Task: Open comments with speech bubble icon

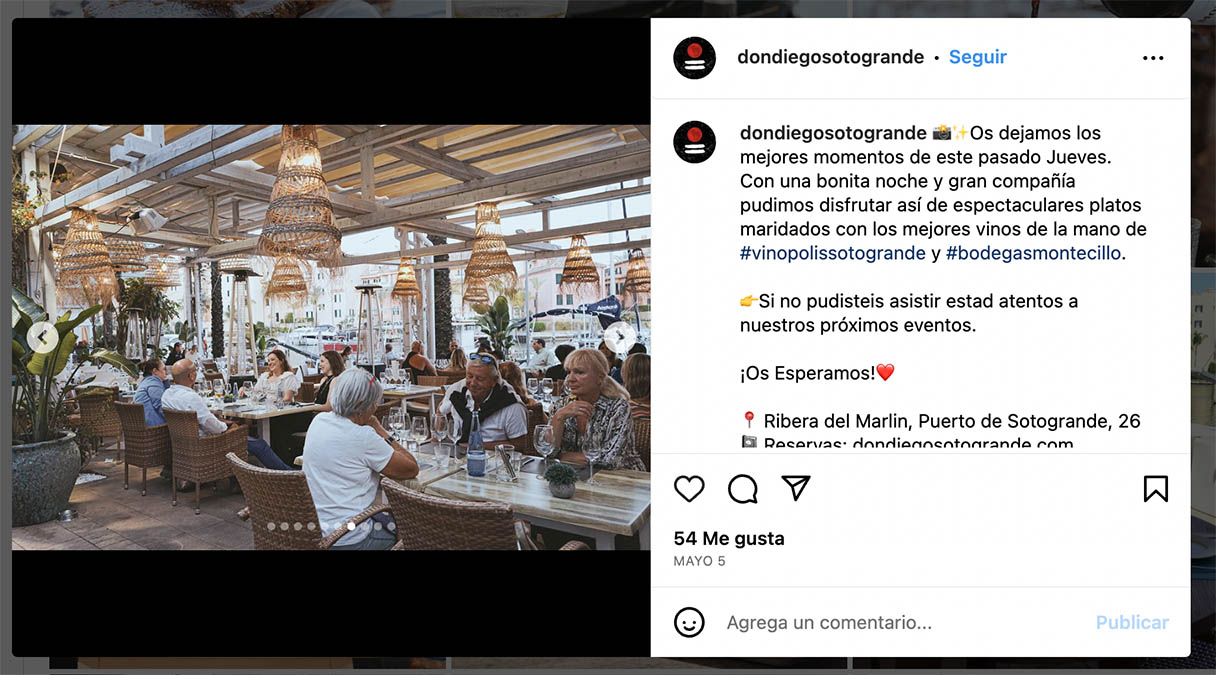Action: (743, 488)
